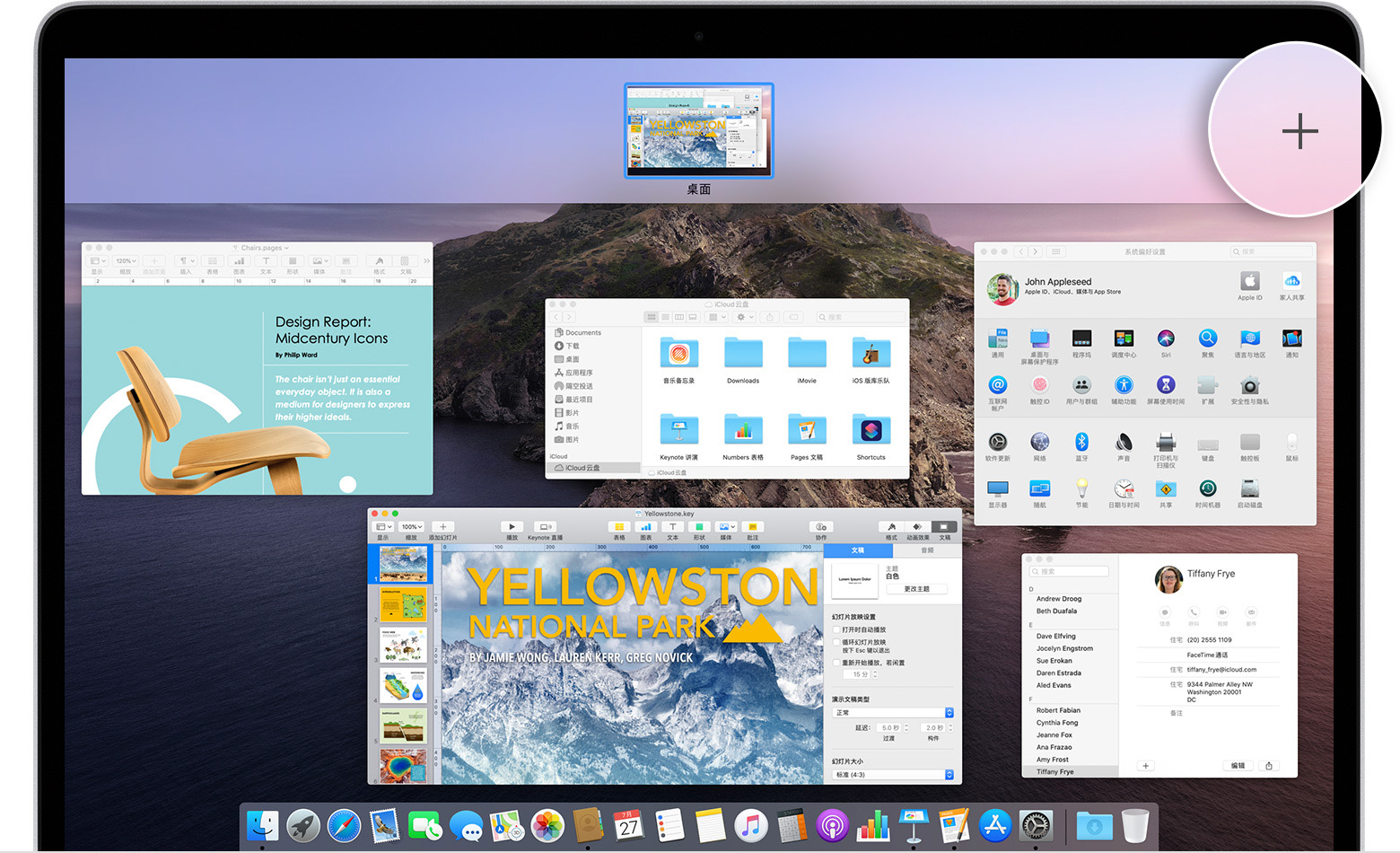Open Podcasts from the Dock

pos(832,826)
